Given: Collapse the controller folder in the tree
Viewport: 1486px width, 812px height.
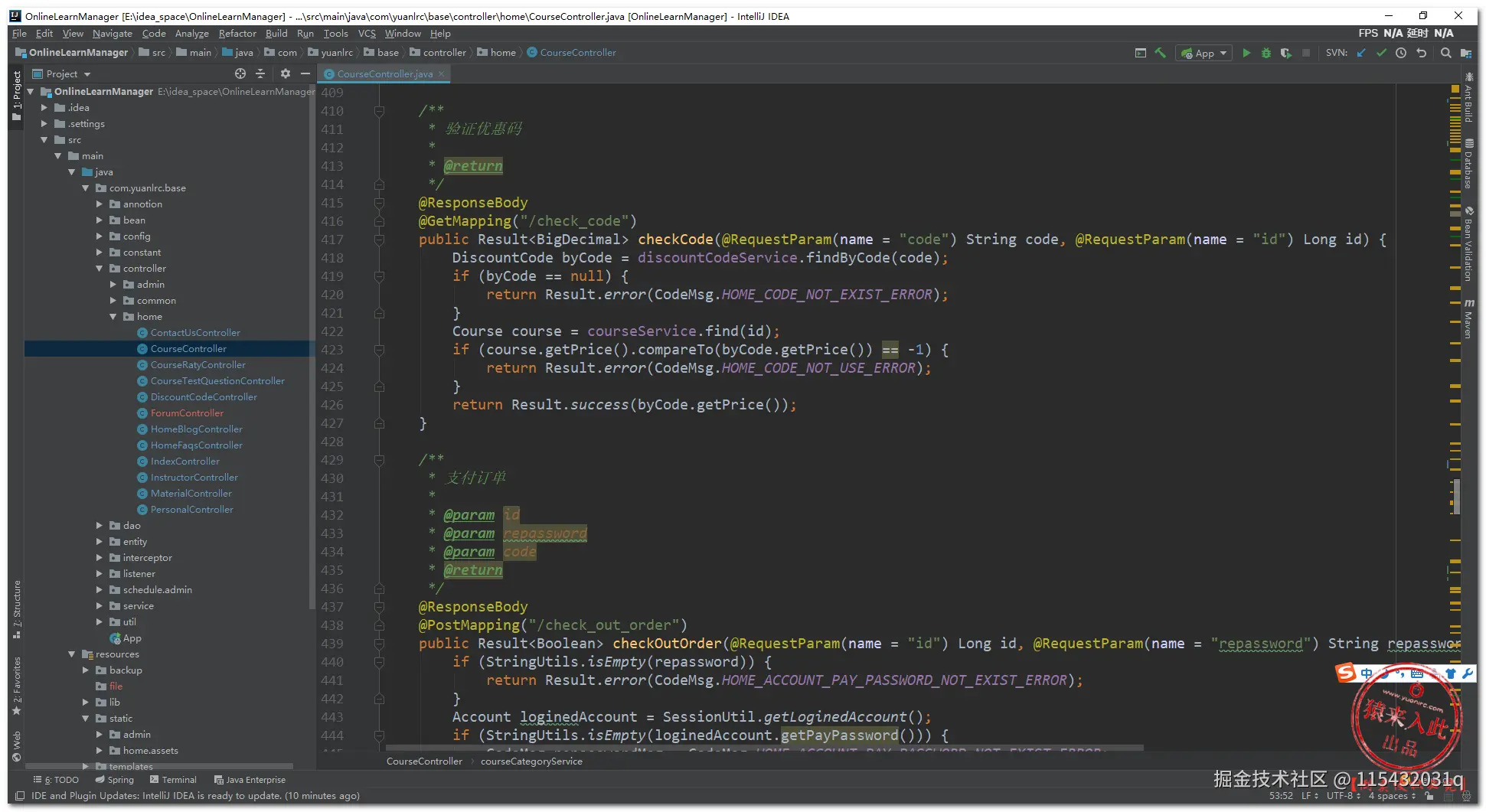Looking at the screenshot, I should (100, 269).
